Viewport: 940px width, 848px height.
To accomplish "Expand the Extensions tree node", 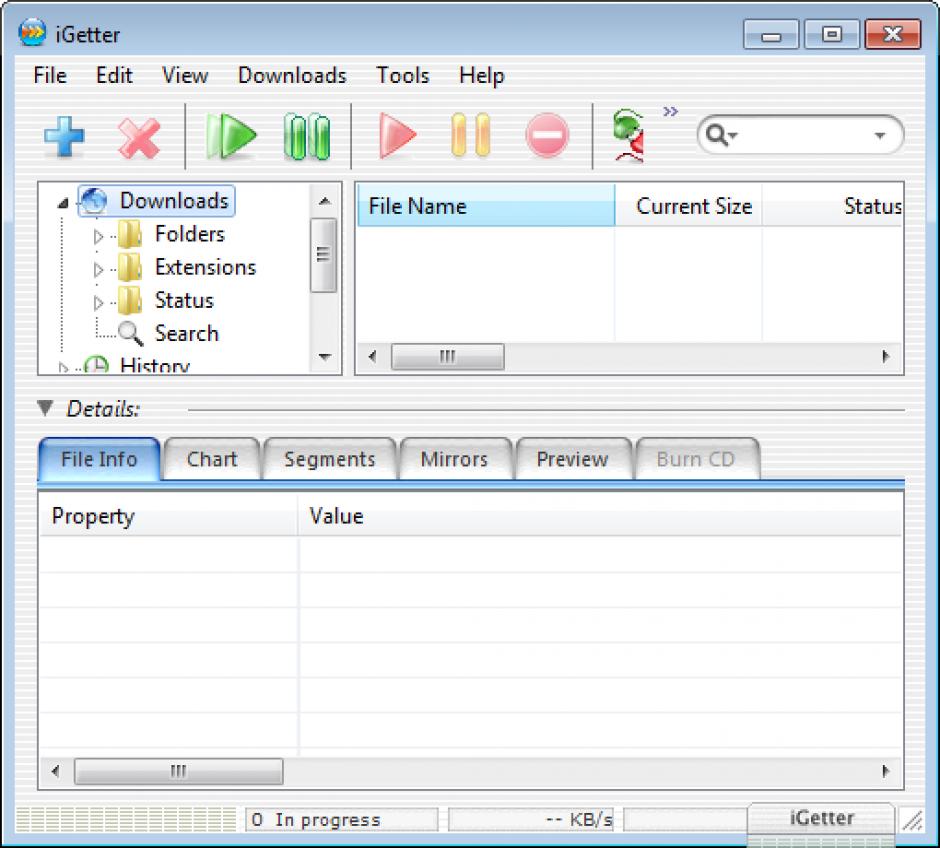I will (98, 270).
